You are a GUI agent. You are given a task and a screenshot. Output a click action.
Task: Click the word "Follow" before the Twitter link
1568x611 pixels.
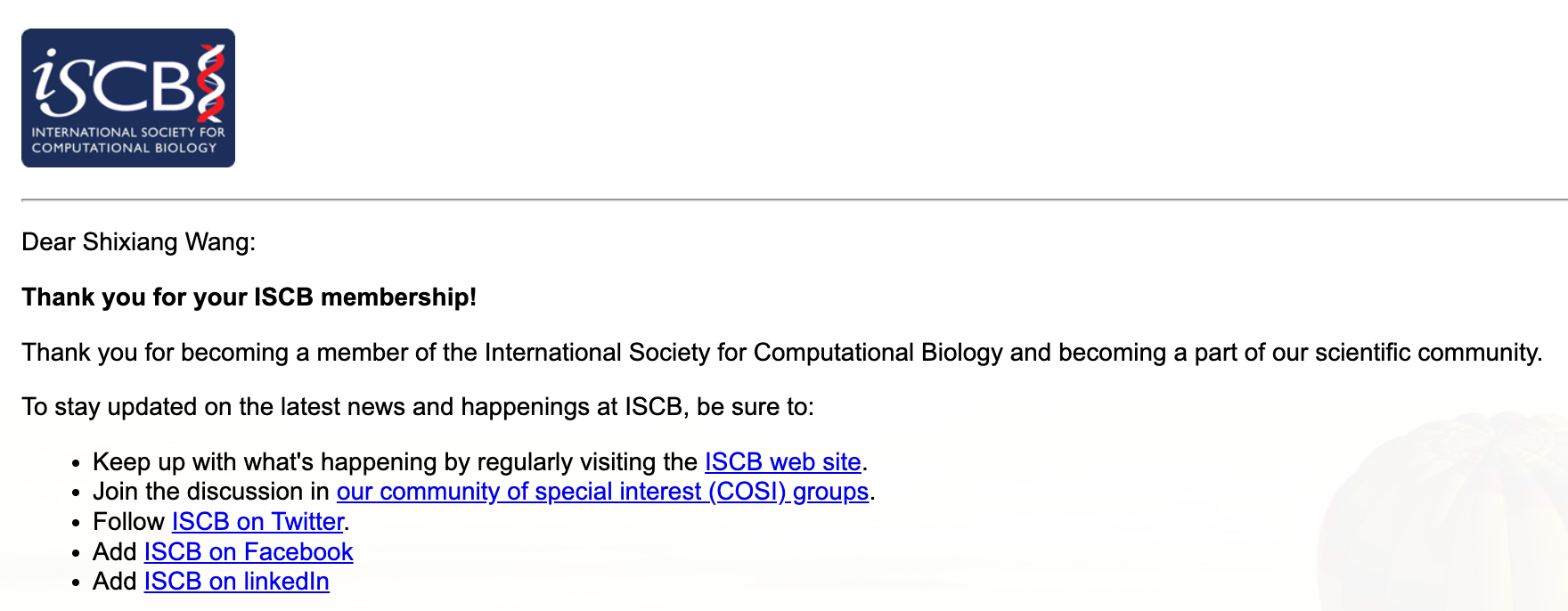[x=128, y=522]
